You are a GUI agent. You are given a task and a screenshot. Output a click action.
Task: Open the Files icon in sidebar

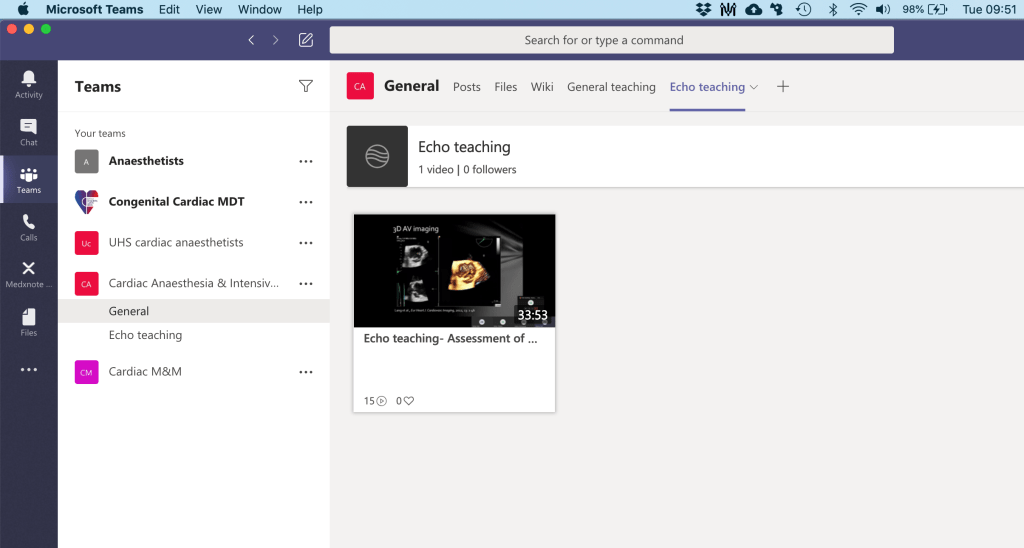click(28, 322)
